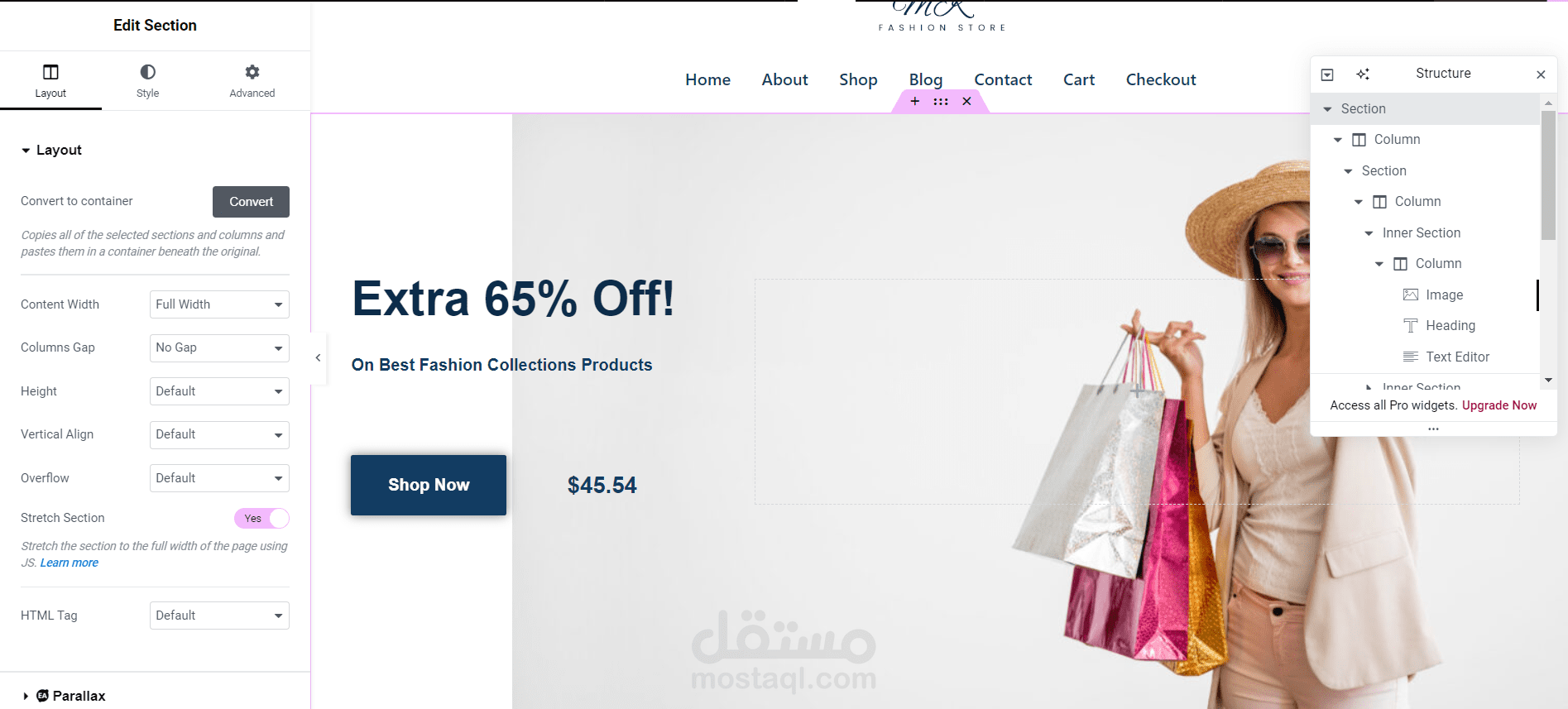Viewport: 1568px width, 709px height.
Task: Collapse the top Section in Structure tree
Action: [x=1327, y=109]
